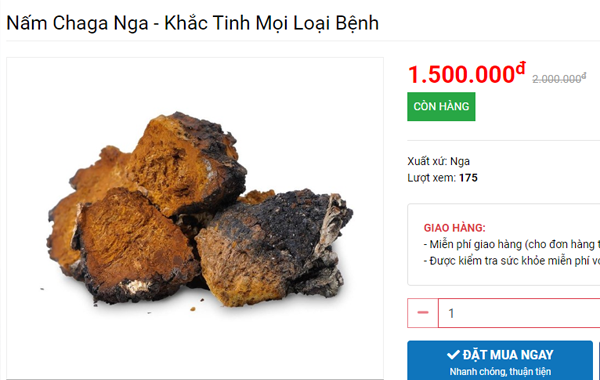Click the Miễn phí giao hàng line
The image size is (600, 380).
[x=512, y=244]
